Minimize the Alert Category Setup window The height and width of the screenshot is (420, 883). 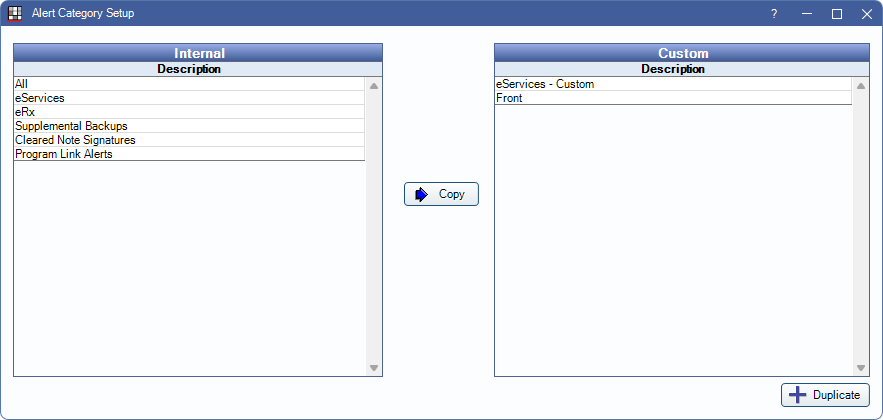806,14
